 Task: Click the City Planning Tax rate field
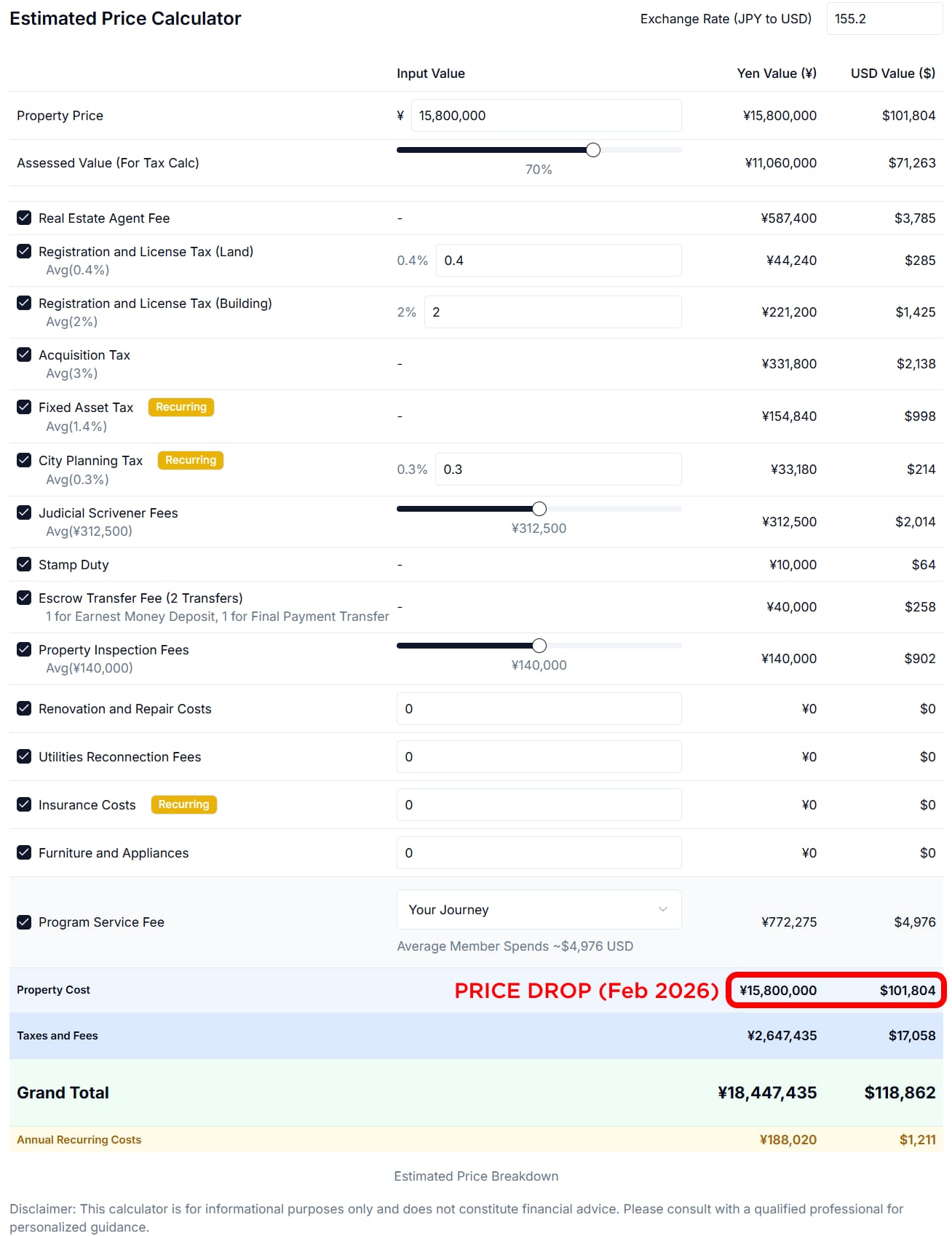558,470
